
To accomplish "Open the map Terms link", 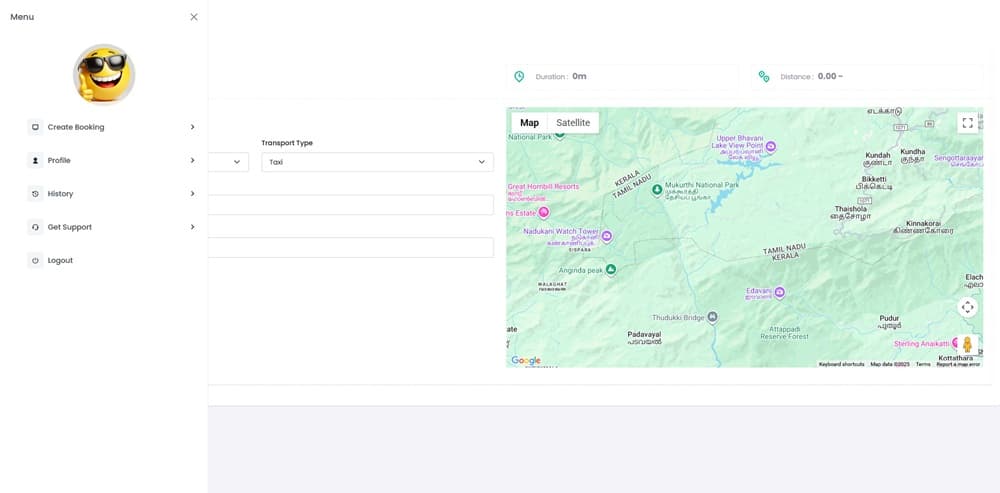I will coord(923,364).
